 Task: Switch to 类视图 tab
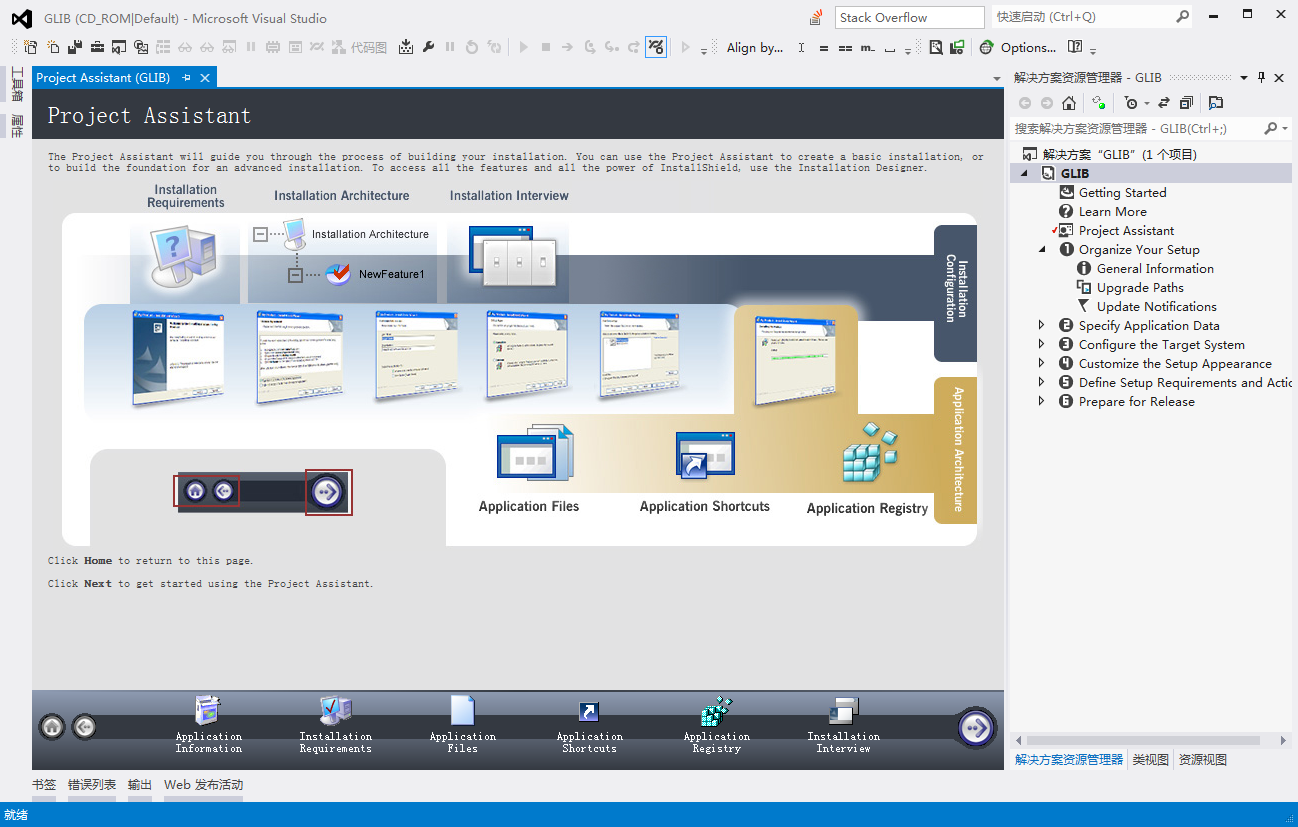coord(1150,760)
